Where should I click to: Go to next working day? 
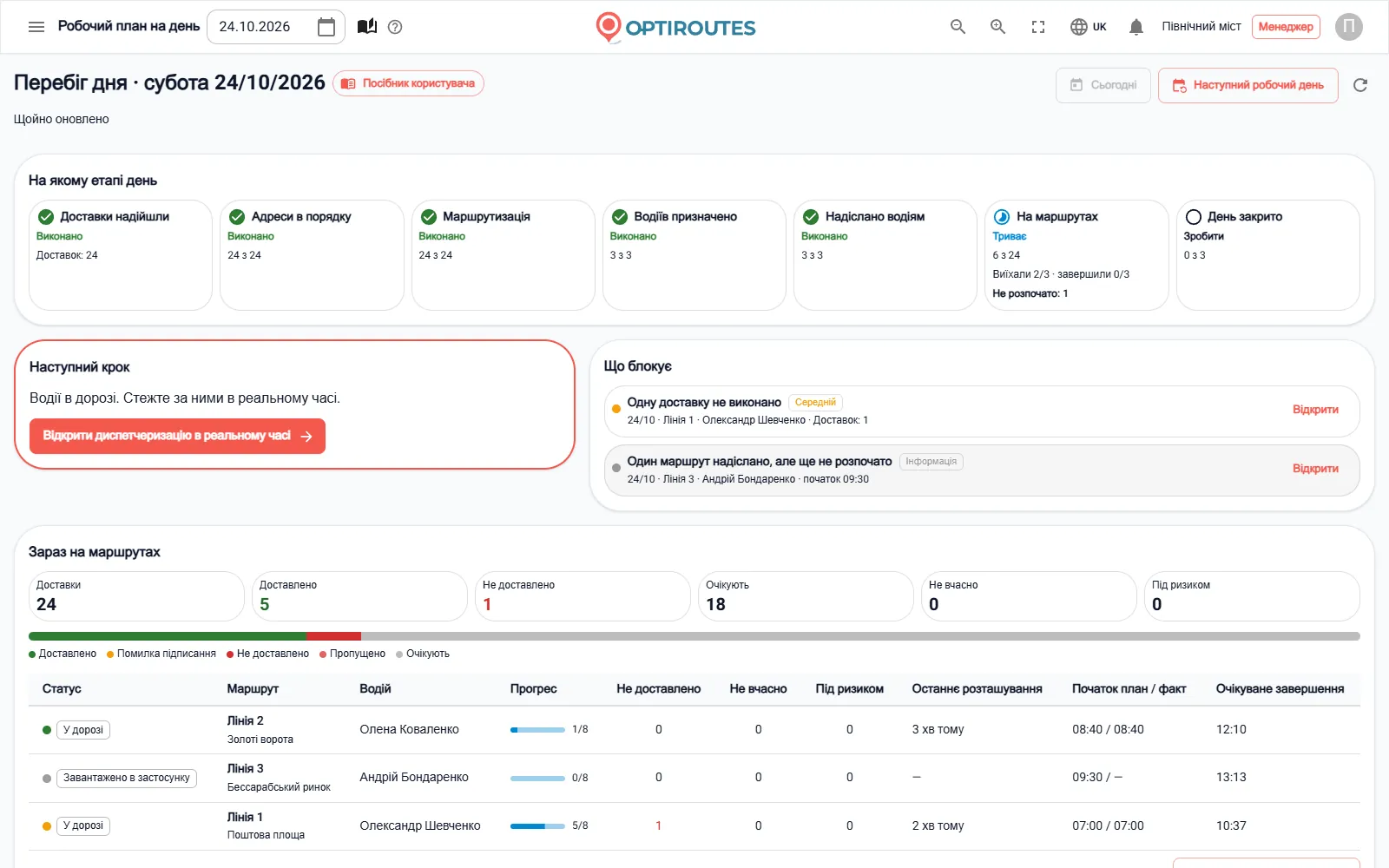click(1248, 85)
